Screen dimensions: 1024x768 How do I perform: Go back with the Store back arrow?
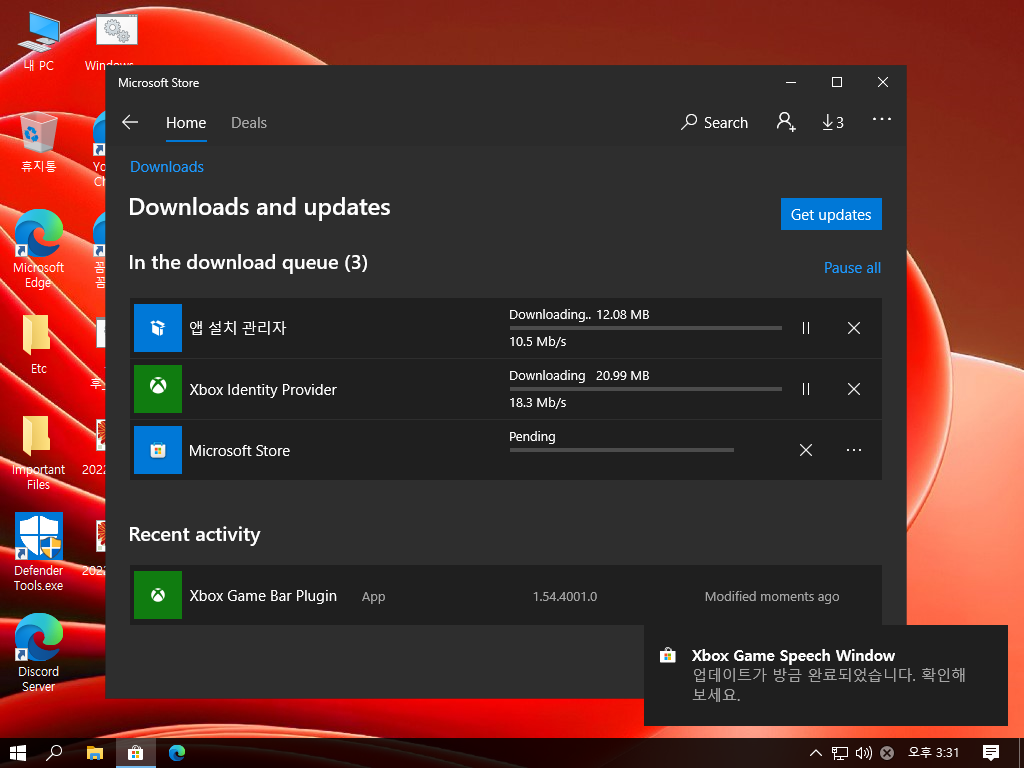click(x=130, y=122)
